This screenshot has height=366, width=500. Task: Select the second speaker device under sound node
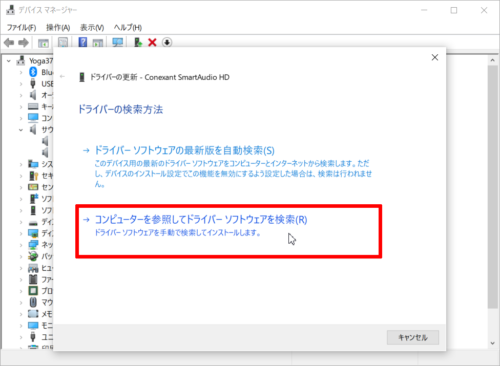45,153
